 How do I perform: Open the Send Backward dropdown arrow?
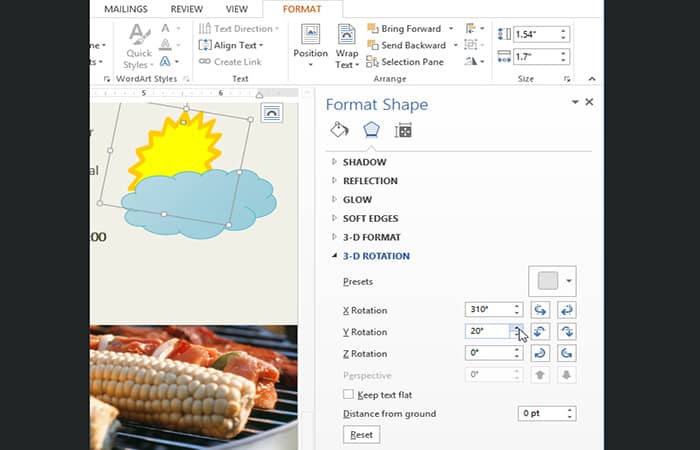click(x=455, y=45)
